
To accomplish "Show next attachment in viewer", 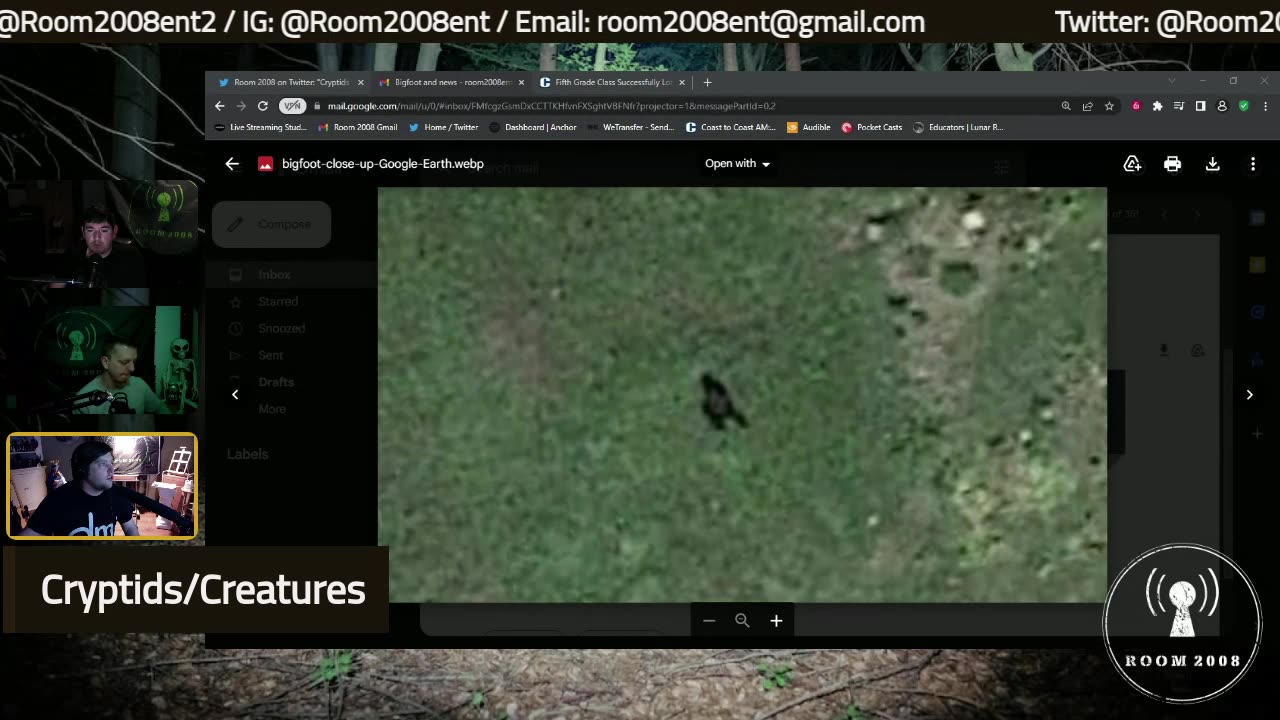I will [1249, 394].
